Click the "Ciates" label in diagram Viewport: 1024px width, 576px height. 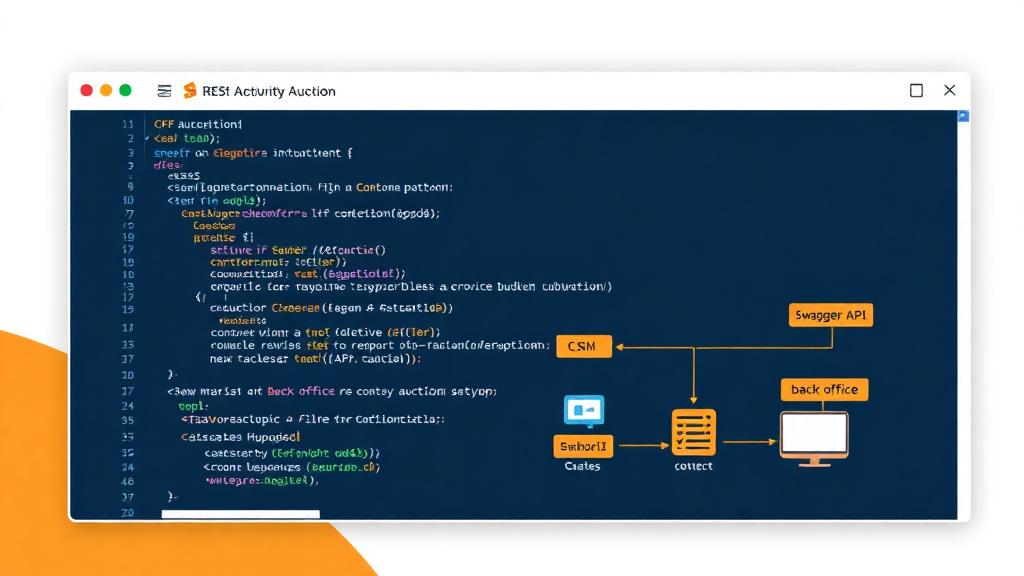(x=582, y=466)
